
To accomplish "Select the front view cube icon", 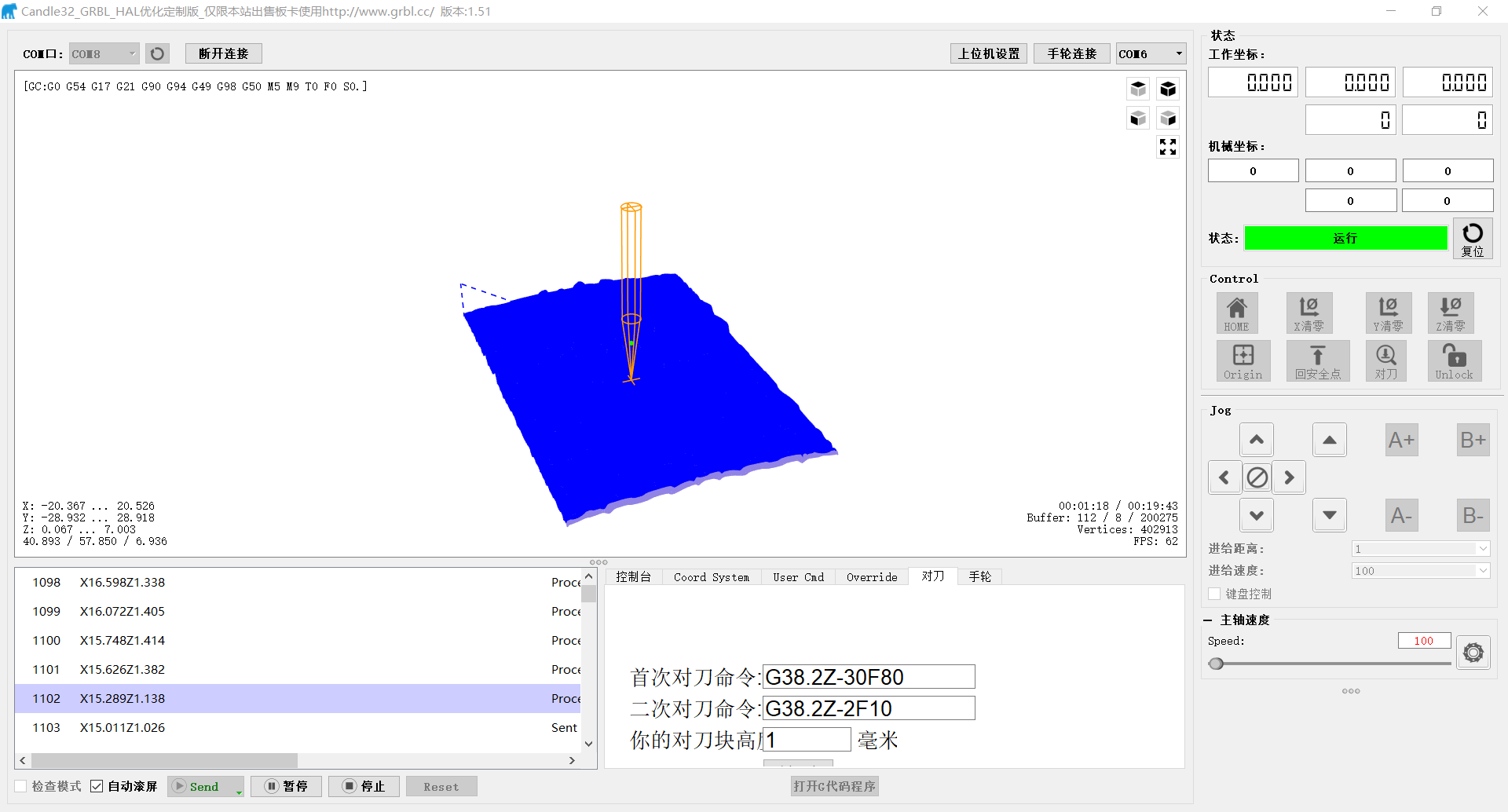I will click(x=1138, y=118).
